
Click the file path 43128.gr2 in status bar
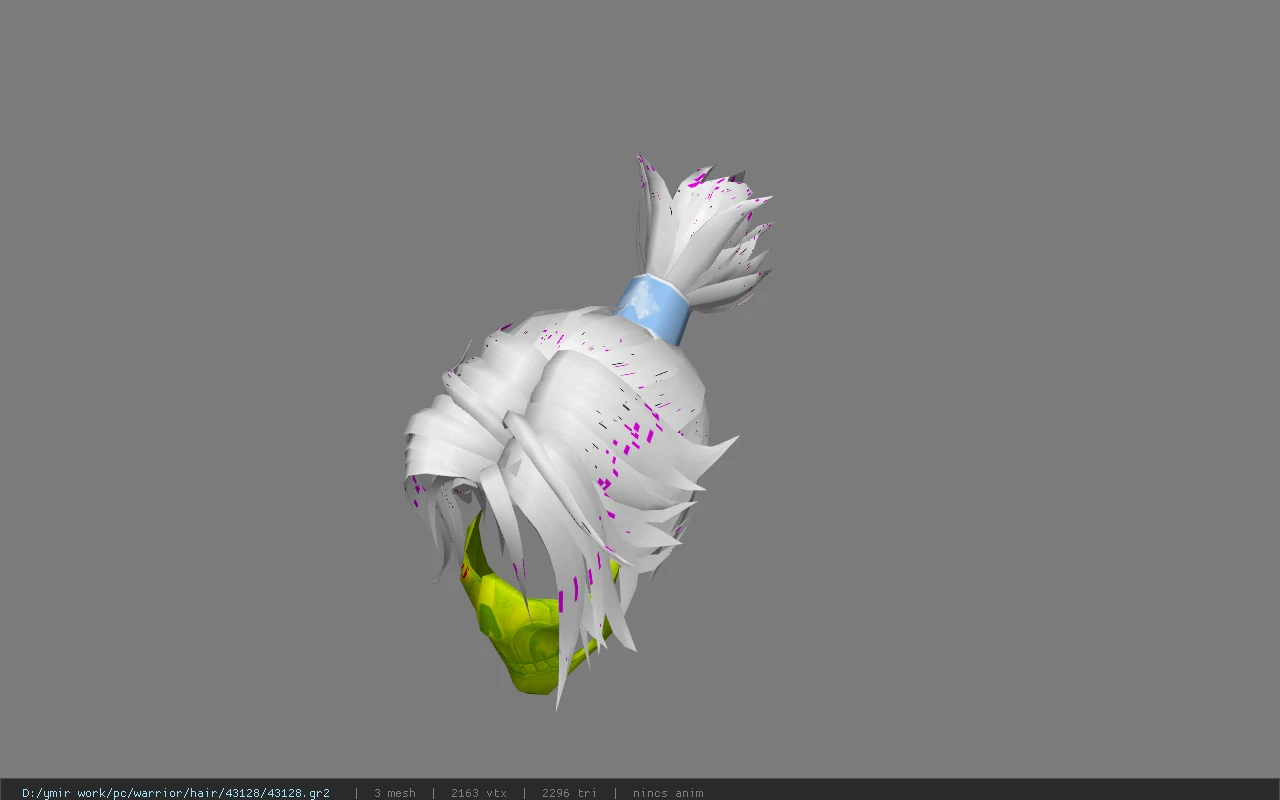tap(176, 793)
